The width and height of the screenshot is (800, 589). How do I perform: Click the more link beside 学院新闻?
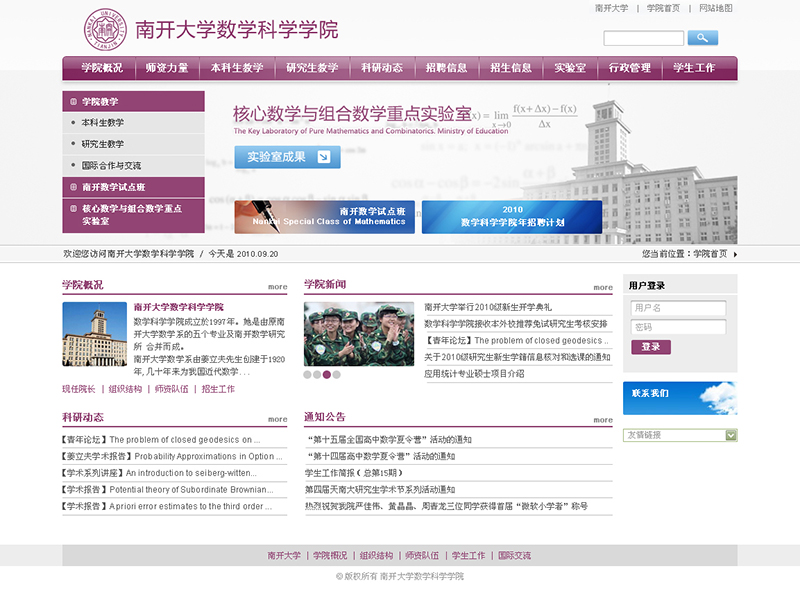[x=602, y=288]
